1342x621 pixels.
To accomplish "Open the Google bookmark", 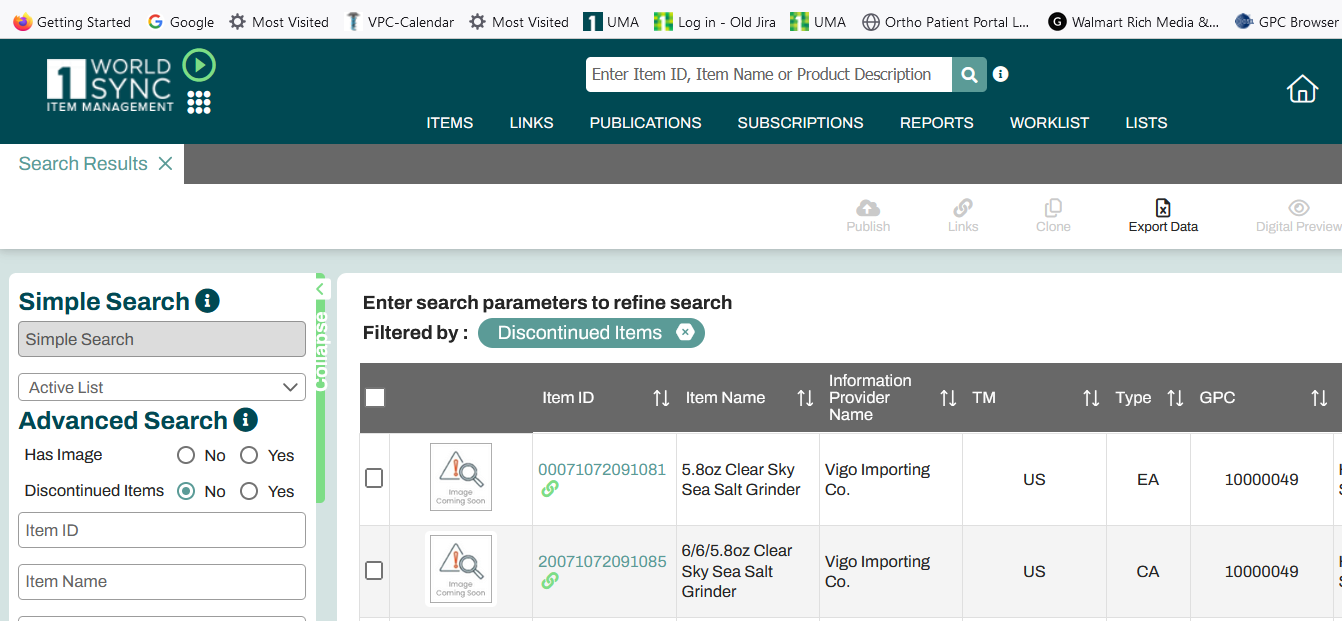I will pyautogui.click(x=180, y=22).
